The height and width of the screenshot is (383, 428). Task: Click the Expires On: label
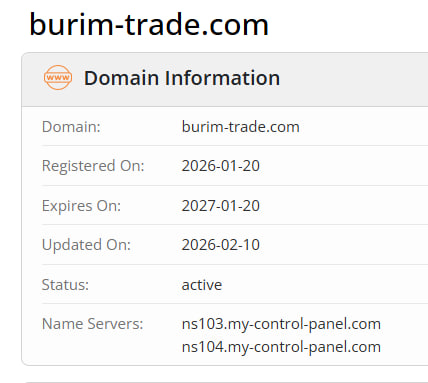[x=81, y=206]
